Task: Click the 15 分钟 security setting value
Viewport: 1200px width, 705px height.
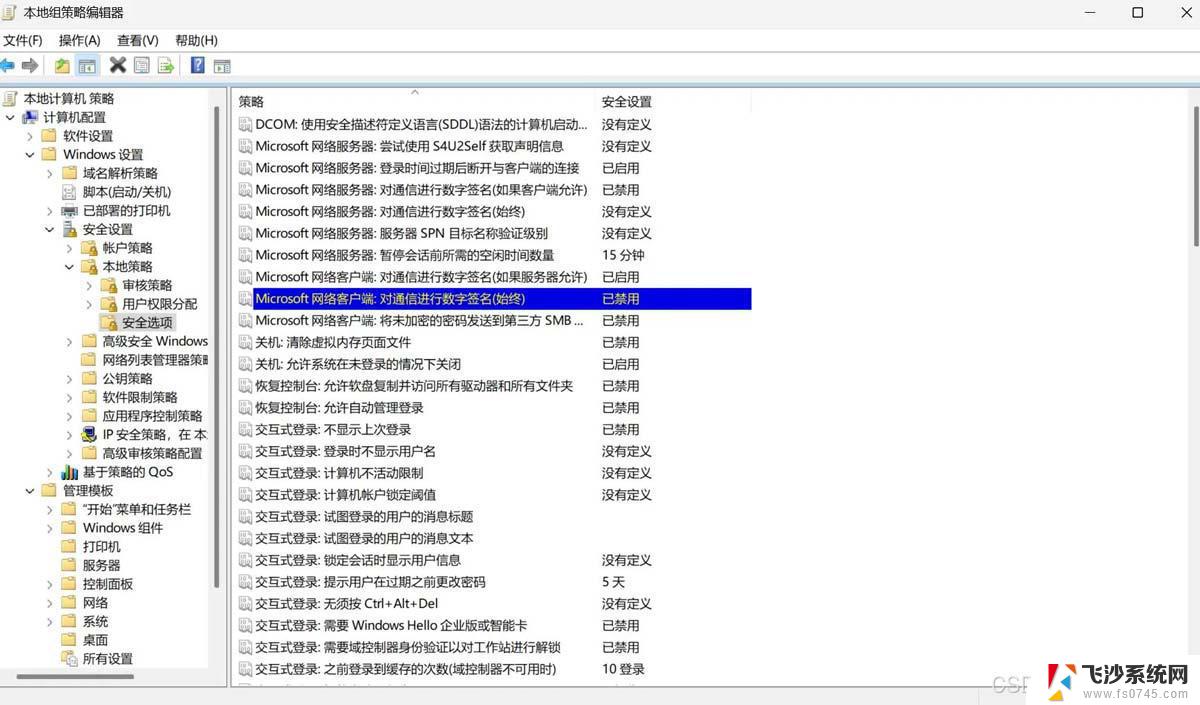Action: (x=622, y=255)
